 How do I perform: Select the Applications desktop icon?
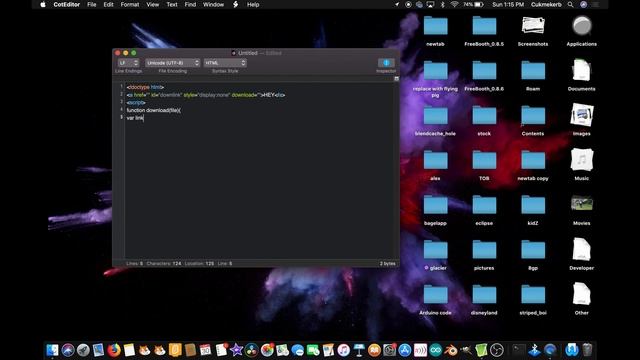(x=582, y=31)
